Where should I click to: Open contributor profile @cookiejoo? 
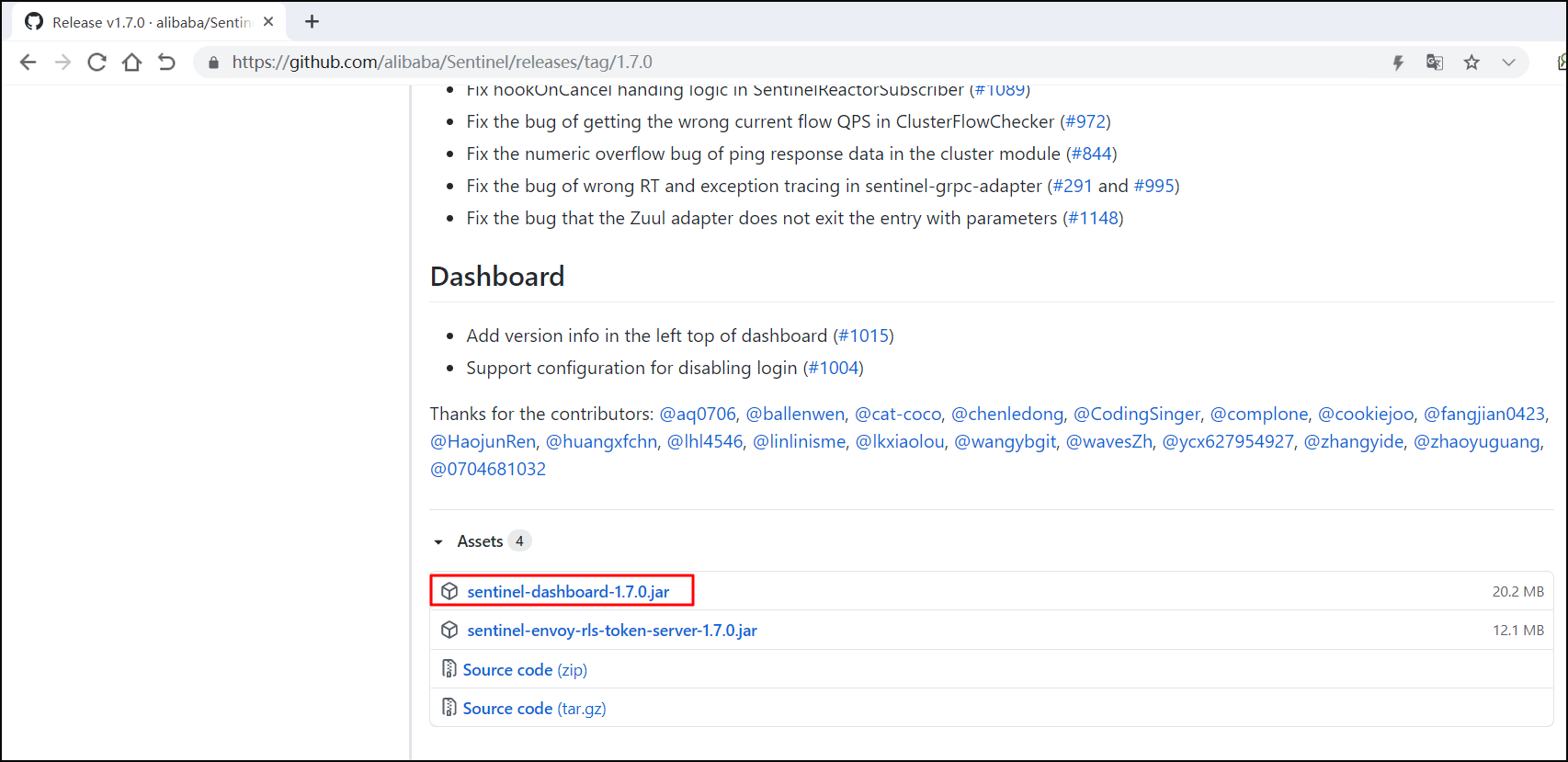pyautogui.click(x=1366, y=415)
